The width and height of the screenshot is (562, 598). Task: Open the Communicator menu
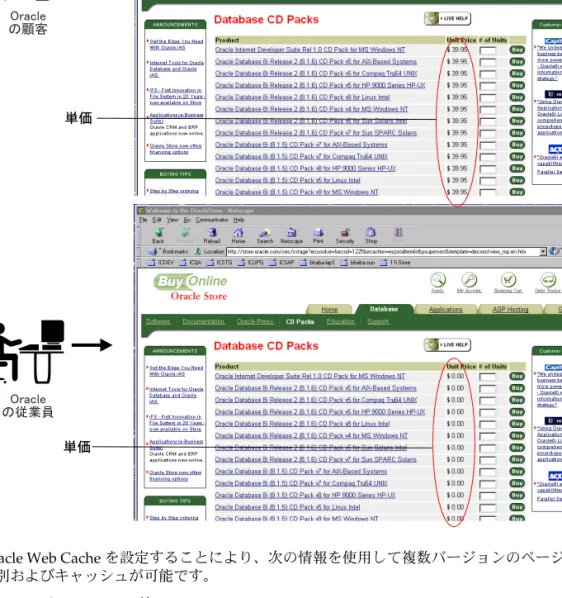212,220
